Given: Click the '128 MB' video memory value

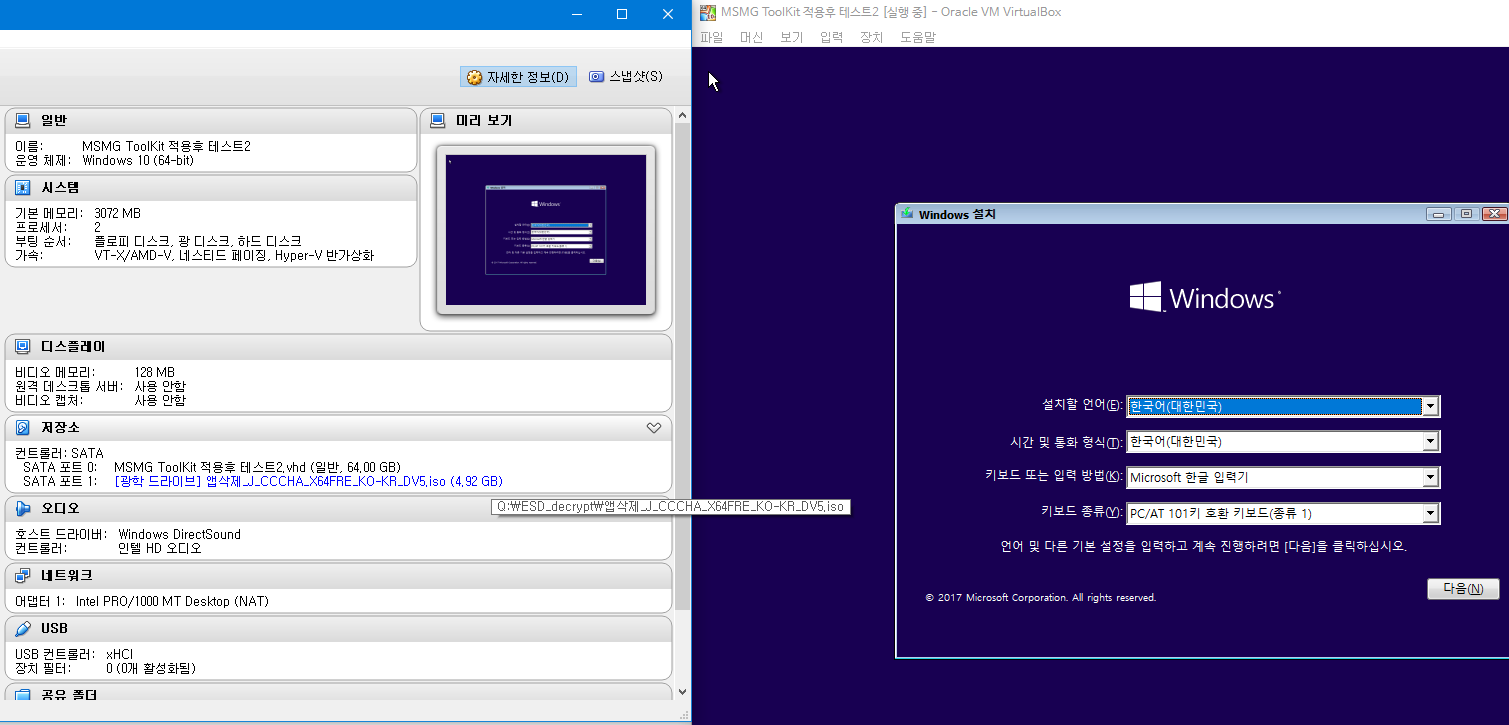Looking at the screenshot, I should click(x=154, y=372).
